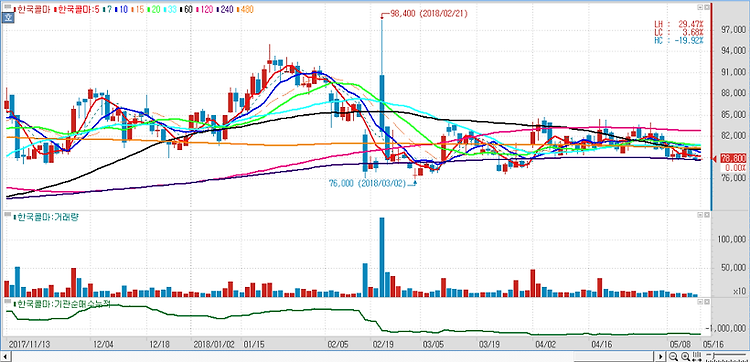
Task: Select the 한국콜마:5 moving average legend
Action: (78, 9)
